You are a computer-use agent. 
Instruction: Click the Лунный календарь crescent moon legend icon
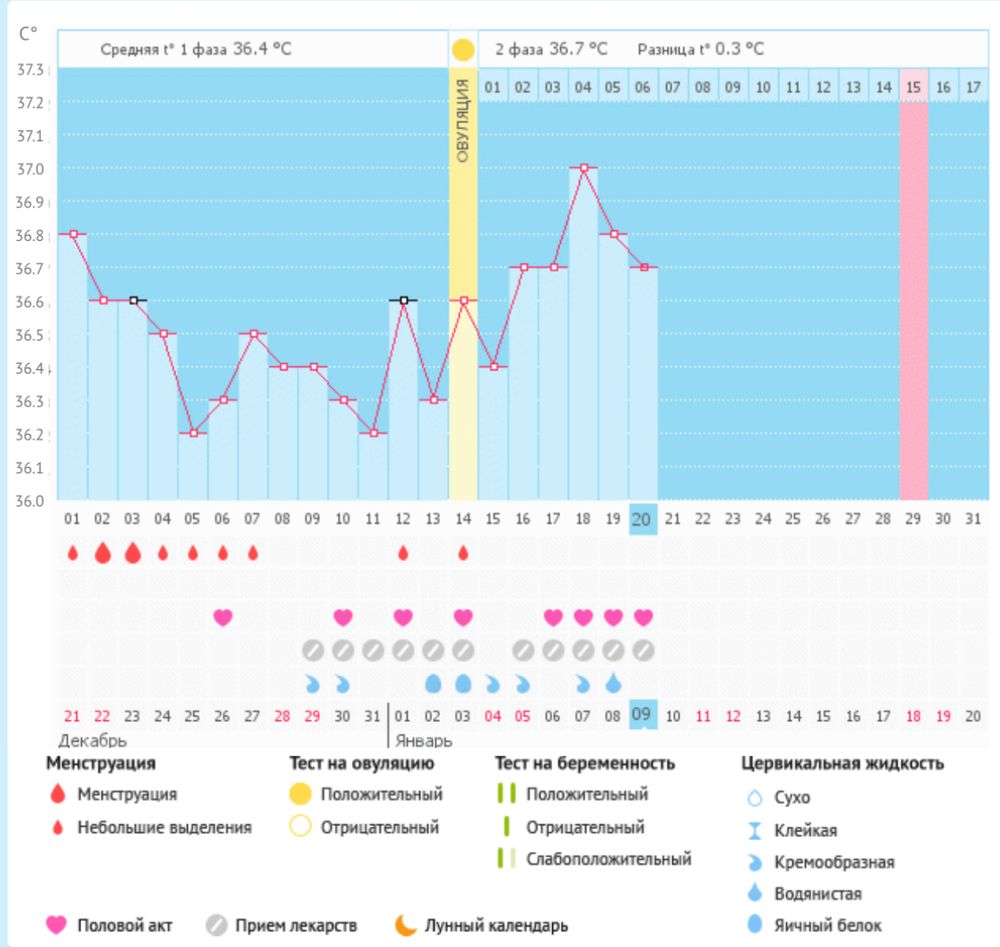405,925
